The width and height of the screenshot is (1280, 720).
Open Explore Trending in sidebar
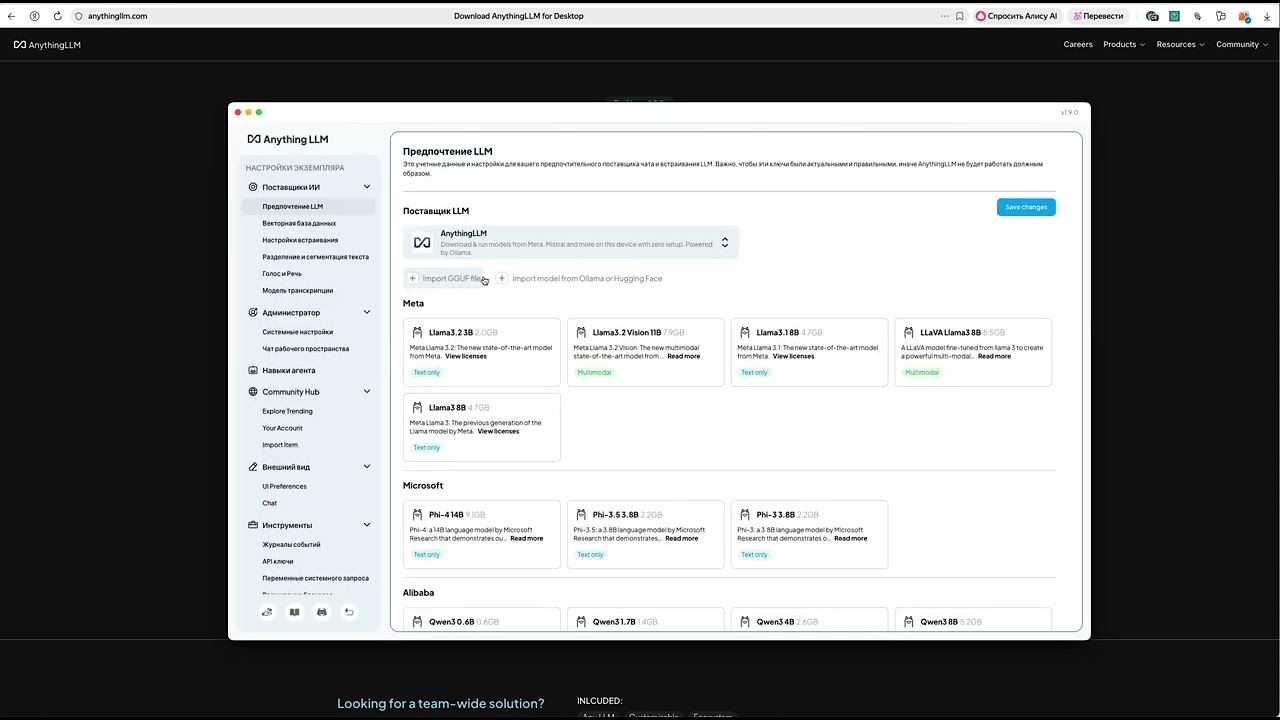[x=287, y=411]
